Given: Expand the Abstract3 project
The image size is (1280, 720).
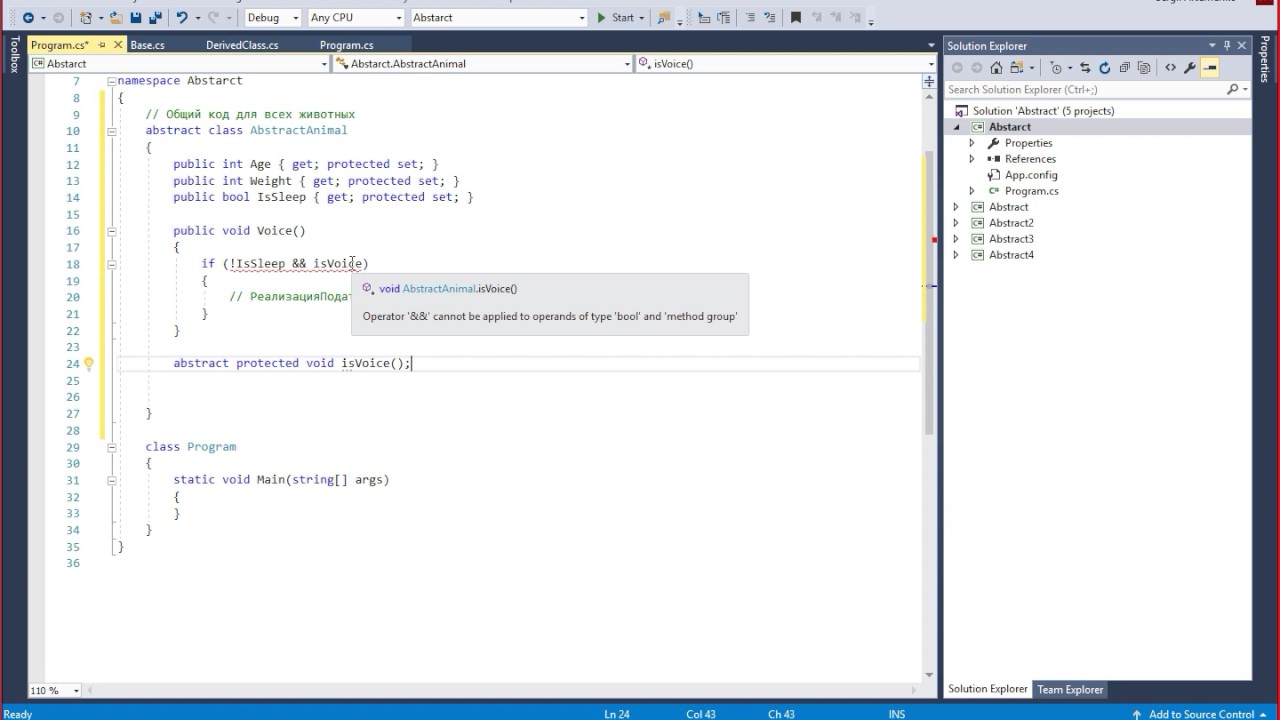Looking at the screenshot, I should click(956, 239).
